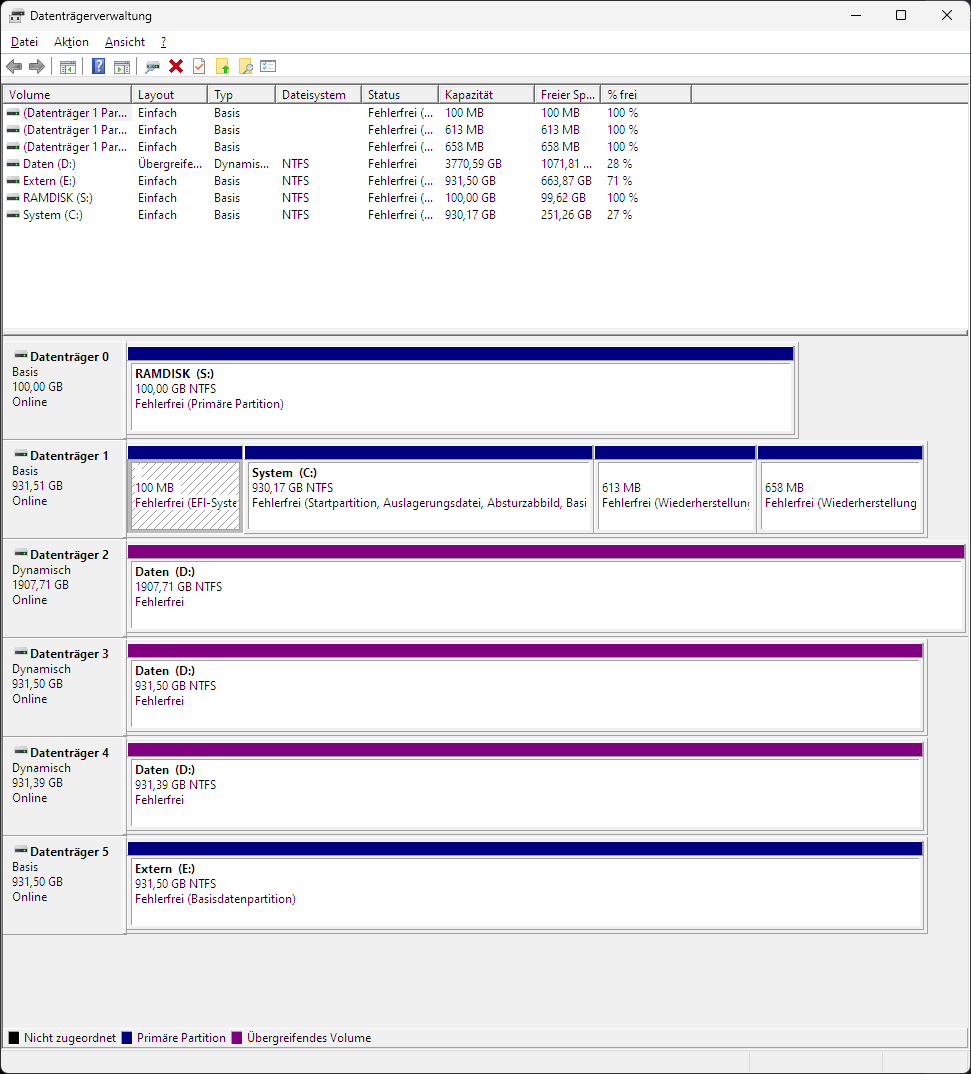Open the Aktion menu
The width and height of the screenshot is (971, 1074).
pyautogui.click(x=71, y=42)
